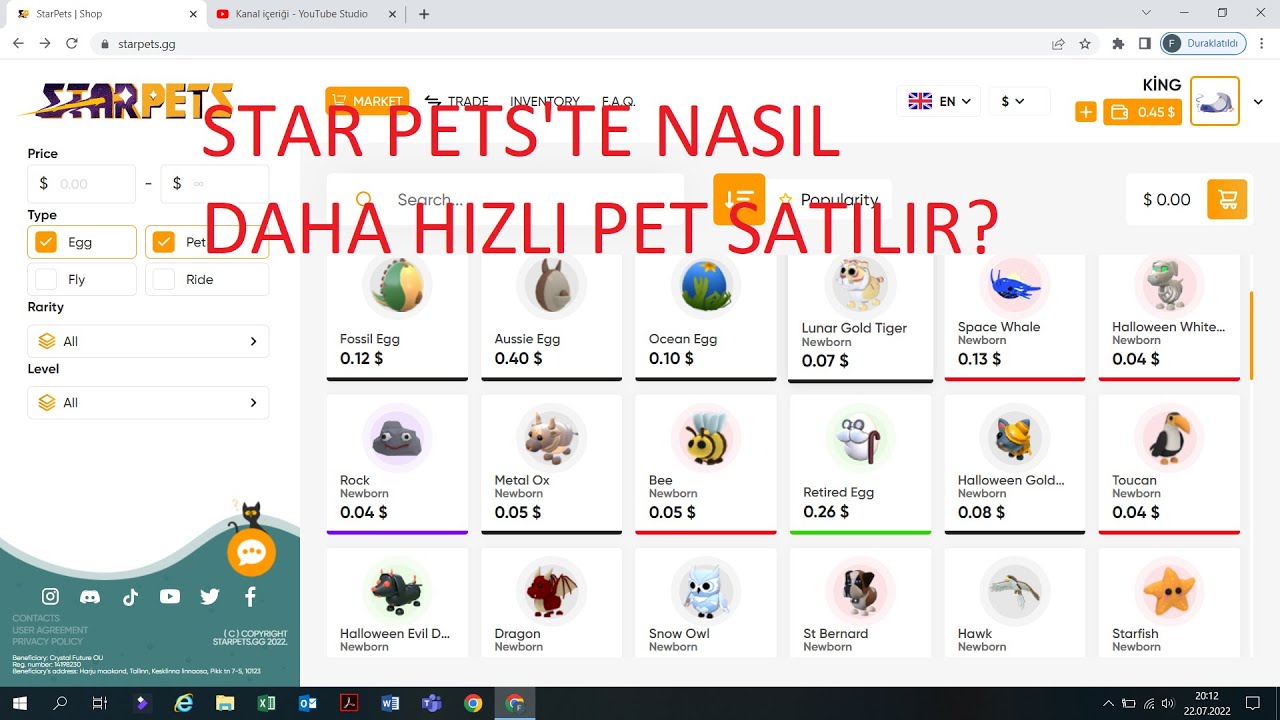The height and width of the screenshot is (720, 1280).
Task: Switch to the YouTube Studio tab
Action: pos(304,14)
